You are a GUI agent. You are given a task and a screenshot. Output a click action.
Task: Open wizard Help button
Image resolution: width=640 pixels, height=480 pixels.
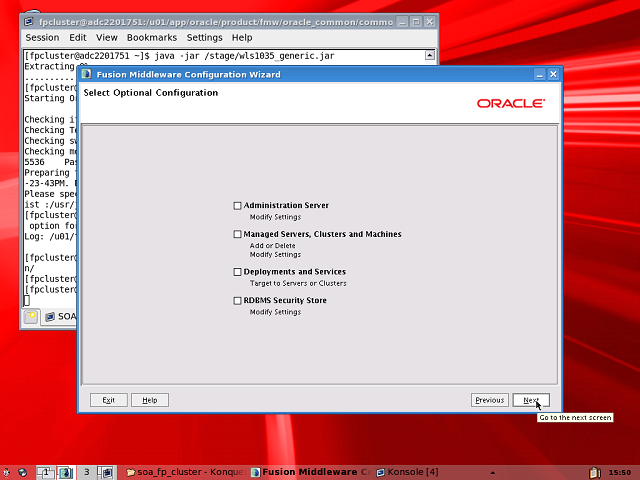click(150, 400)
